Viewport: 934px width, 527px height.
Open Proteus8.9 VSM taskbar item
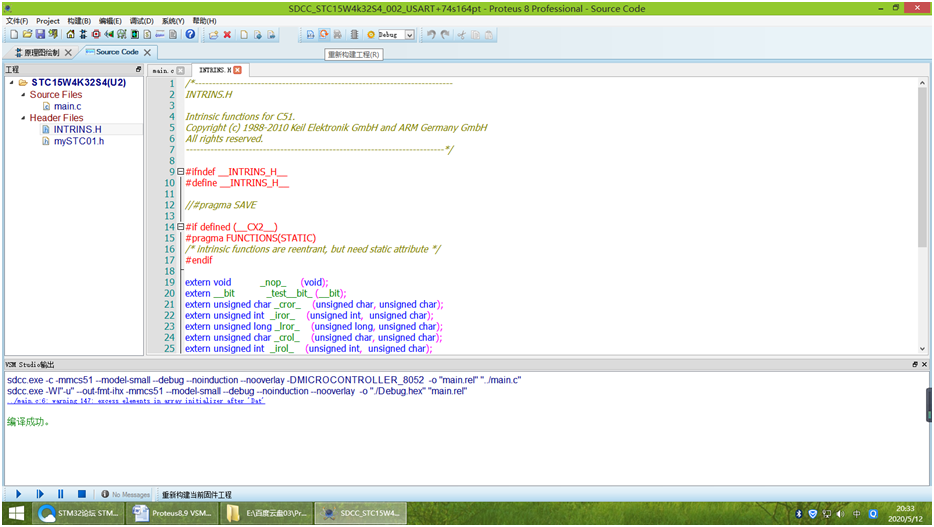[x=173, y=514]
